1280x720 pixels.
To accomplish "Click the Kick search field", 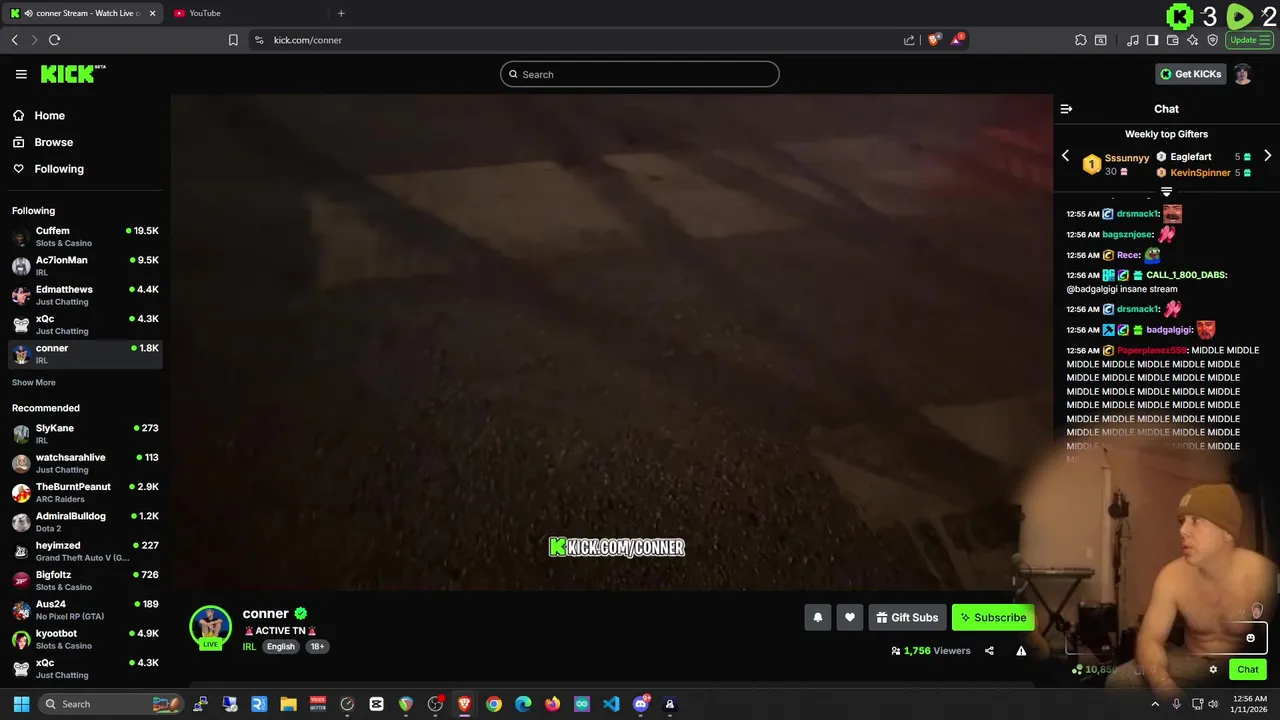I will 640,74.
